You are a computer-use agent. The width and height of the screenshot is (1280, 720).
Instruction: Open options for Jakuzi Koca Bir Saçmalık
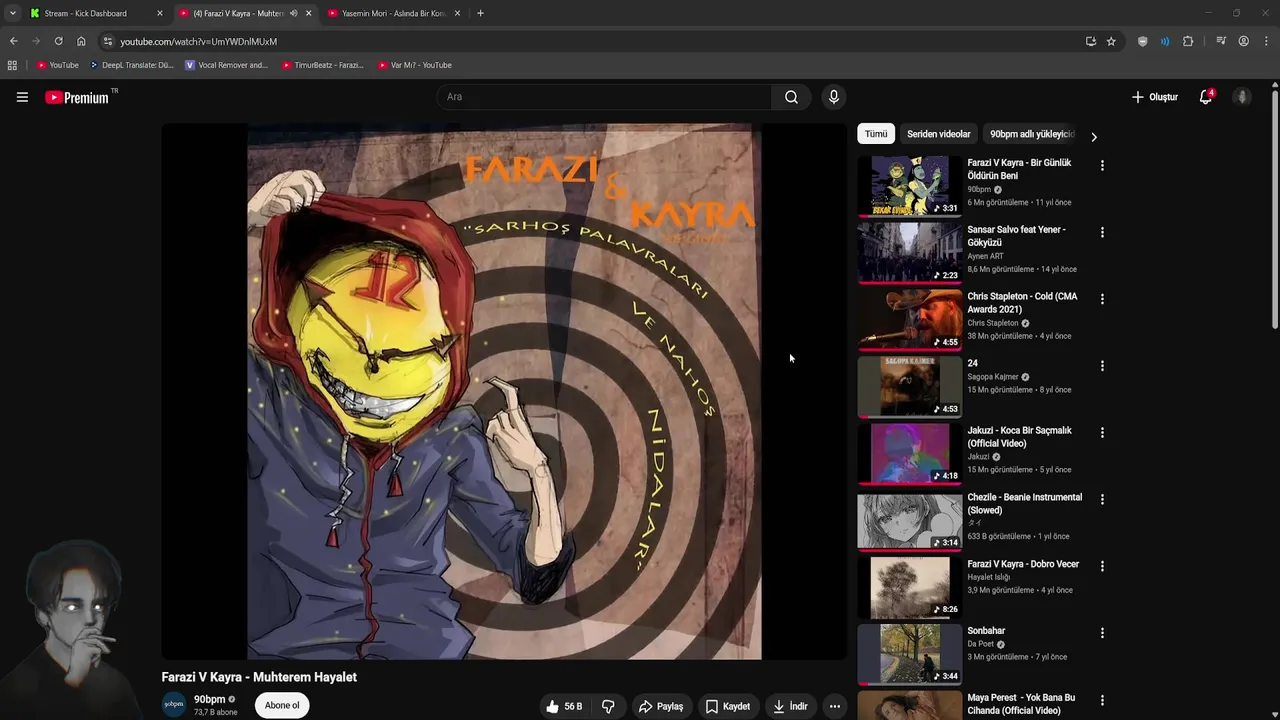pyautogui.click(x=1102, y=434)
